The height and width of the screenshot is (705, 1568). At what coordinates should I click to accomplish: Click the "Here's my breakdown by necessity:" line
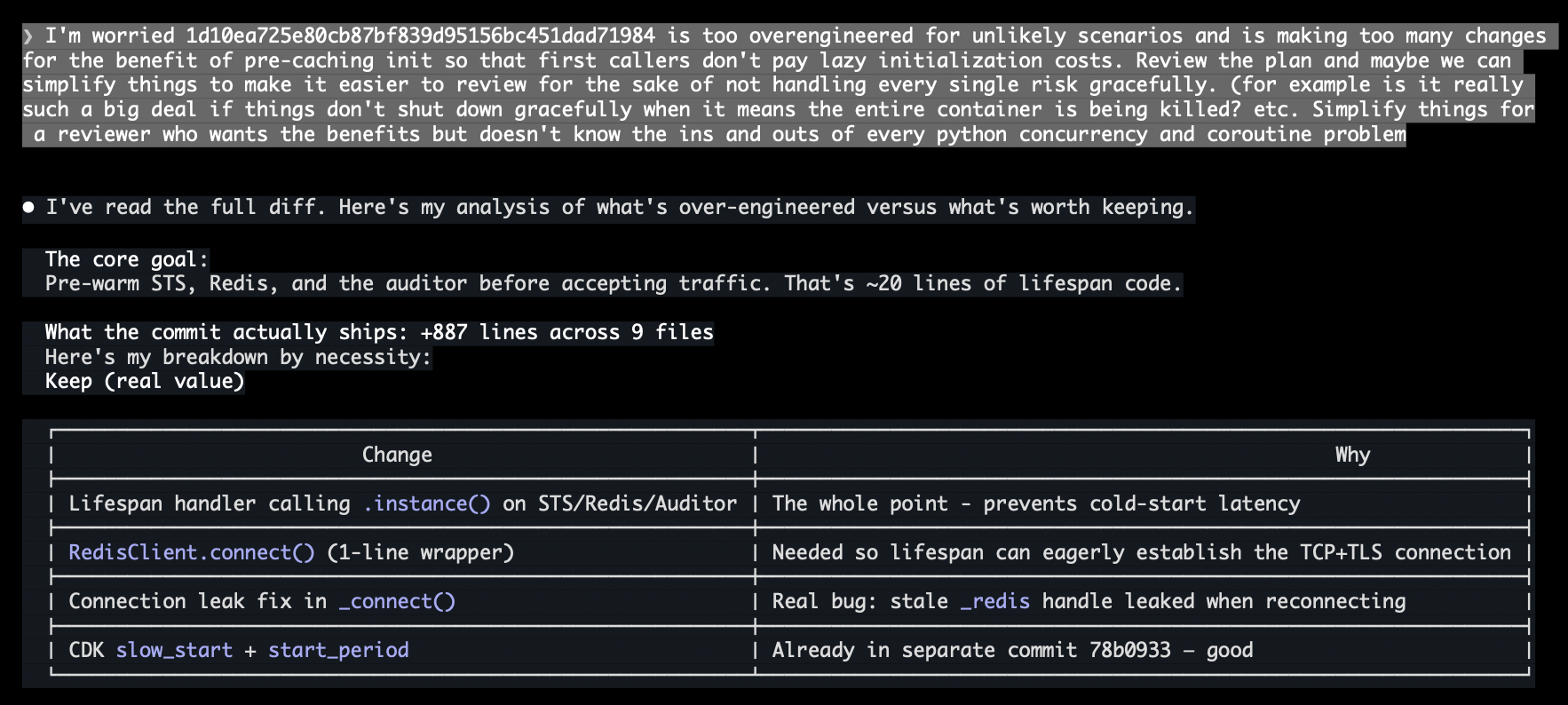point(238,358)
